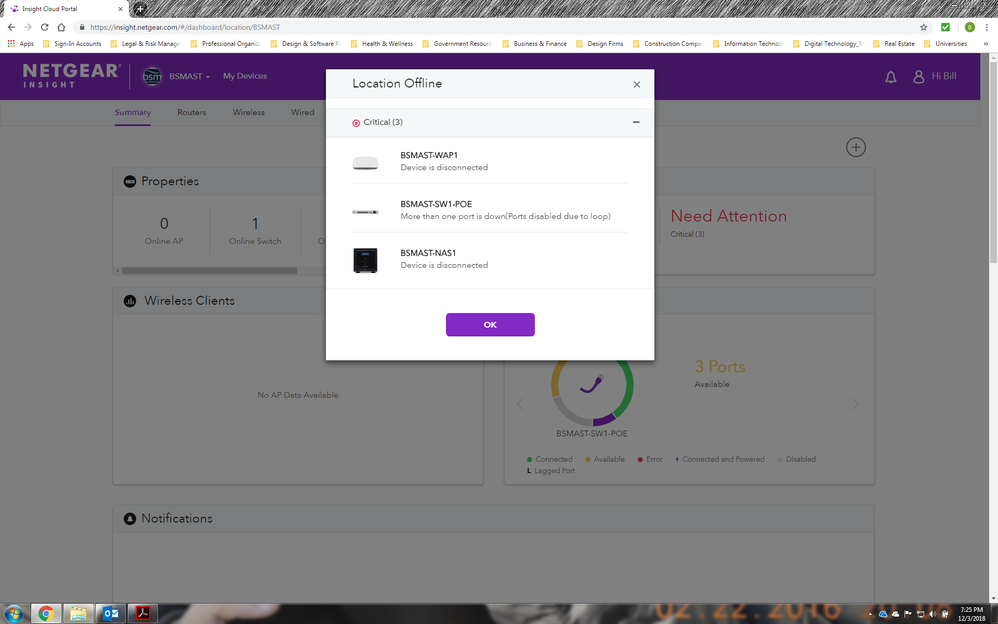Image resolution: width=998 pixels, height=624 pixels.
Task: Click the red Critical status icon
Action: (x=356, y=123)
